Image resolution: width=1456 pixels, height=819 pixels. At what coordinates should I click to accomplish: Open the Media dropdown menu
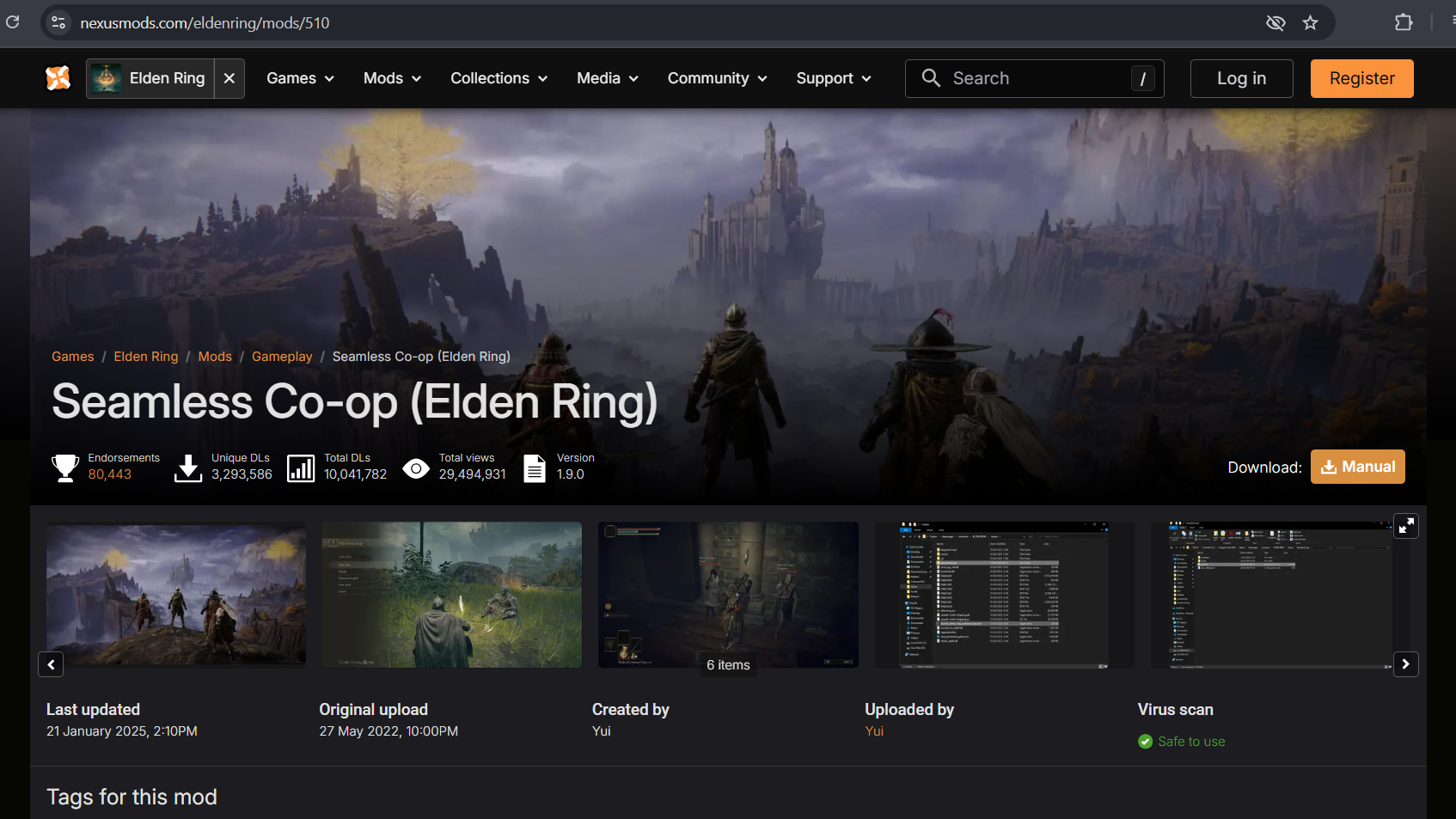(608, 78)
